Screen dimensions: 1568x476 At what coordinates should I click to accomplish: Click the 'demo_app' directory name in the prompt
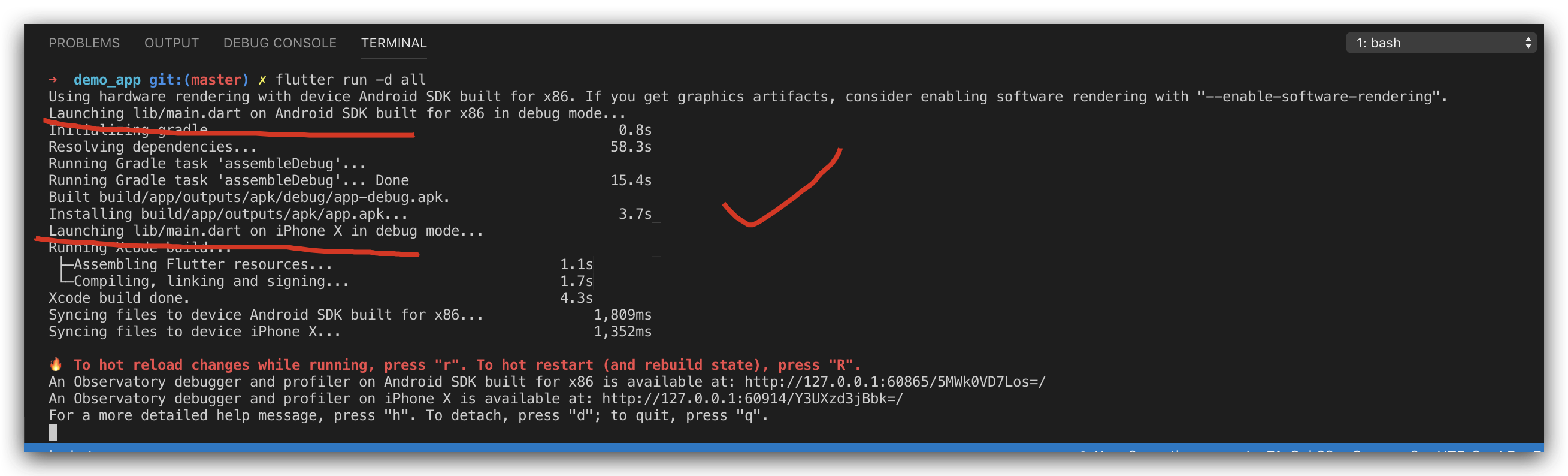coord(107,80)
